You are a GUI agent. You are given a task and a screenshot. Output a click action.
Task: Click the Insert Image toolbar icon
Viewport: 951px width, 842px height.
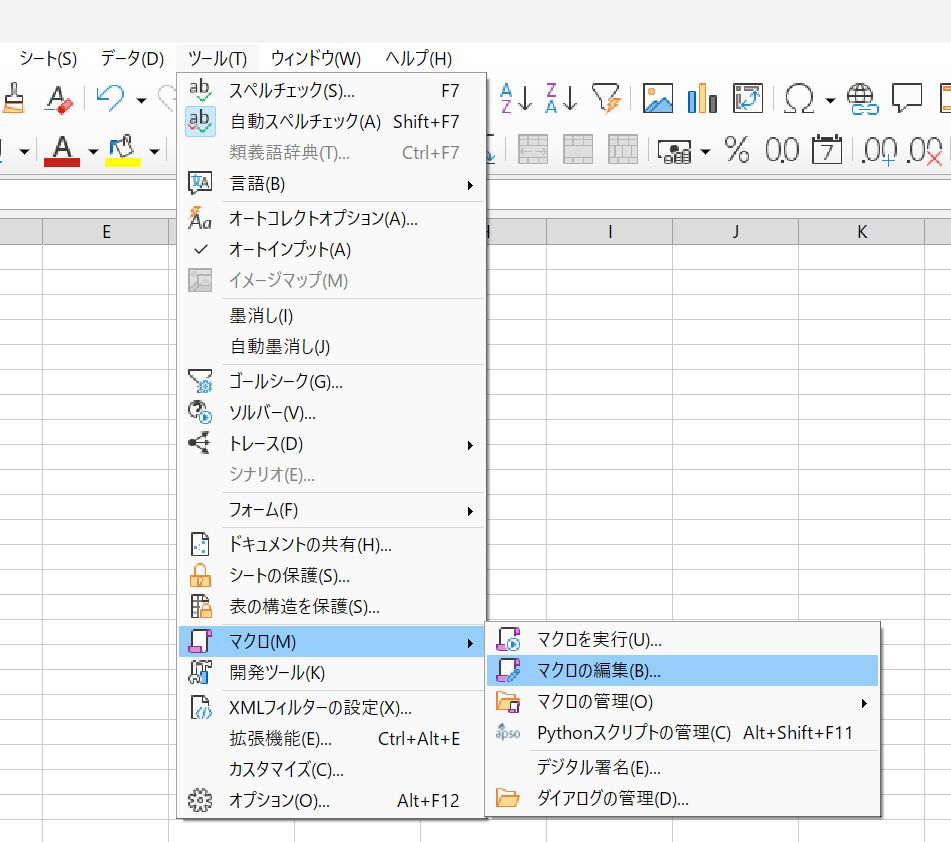coord(657,98)
